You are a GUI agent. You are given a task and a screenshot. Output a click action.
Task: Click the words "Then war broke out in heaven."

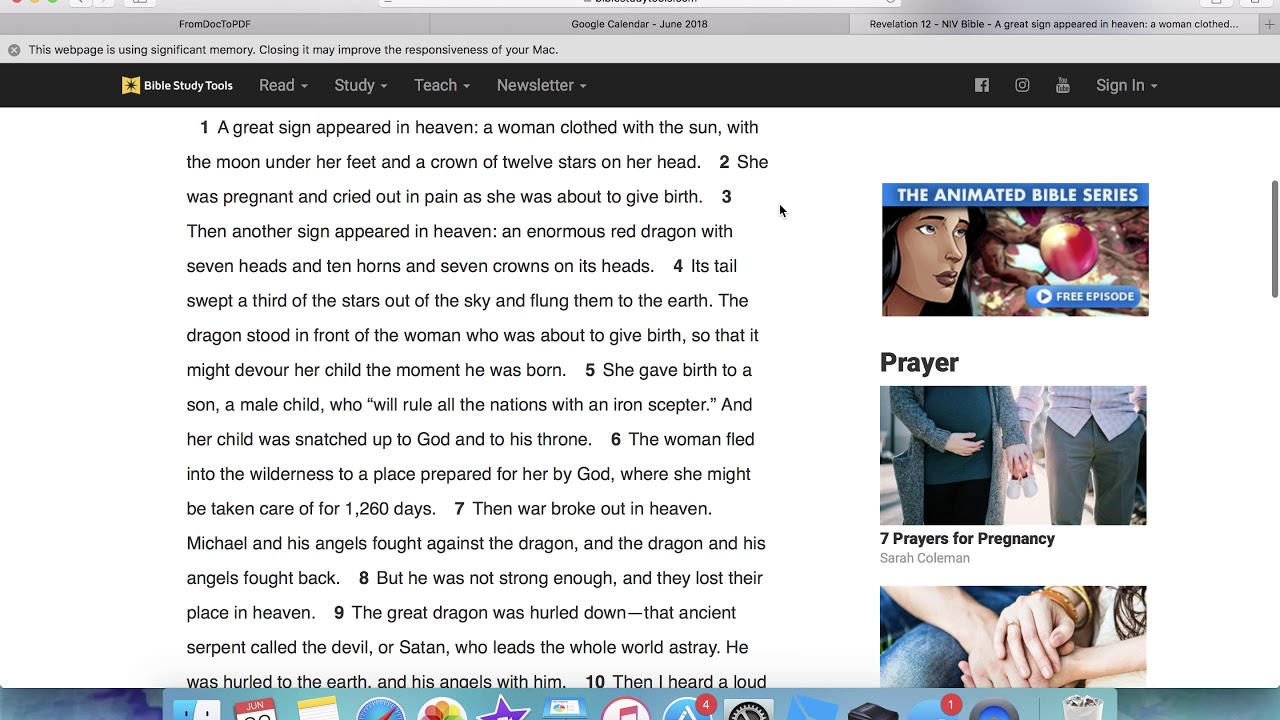point(592,509)
